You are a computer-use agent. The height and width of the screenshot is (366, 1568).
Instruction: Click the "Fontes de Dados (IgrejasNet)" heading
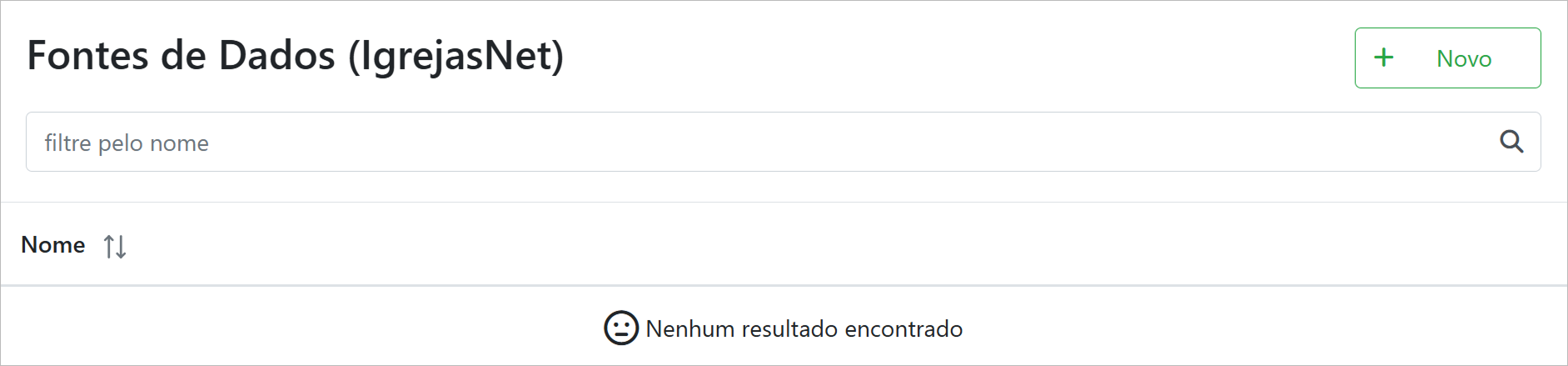coord(296,56)
